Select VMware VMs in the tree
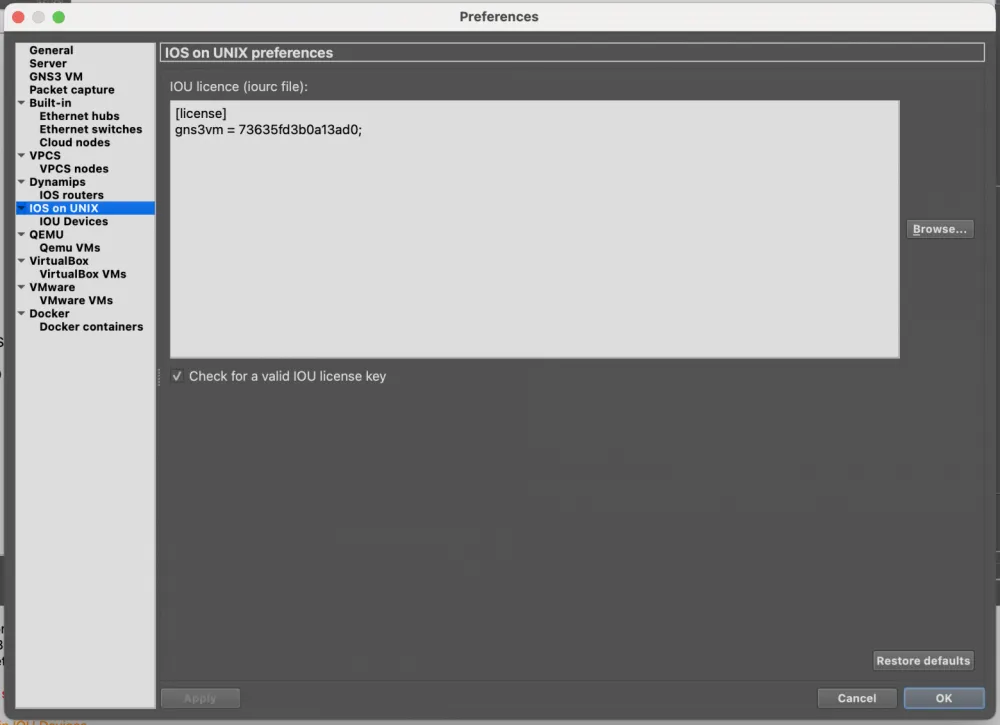The width and height of the screenshot is (1000, 725). [76, 300]
